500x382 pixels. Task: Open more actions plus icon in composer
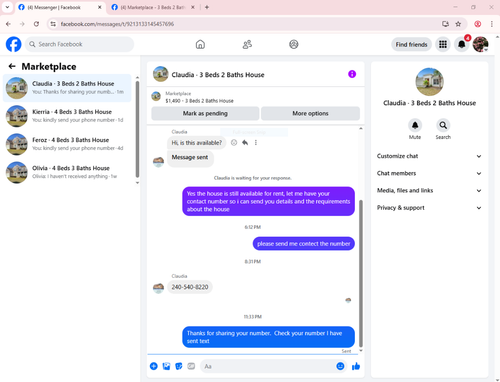(x=154, y=366)
